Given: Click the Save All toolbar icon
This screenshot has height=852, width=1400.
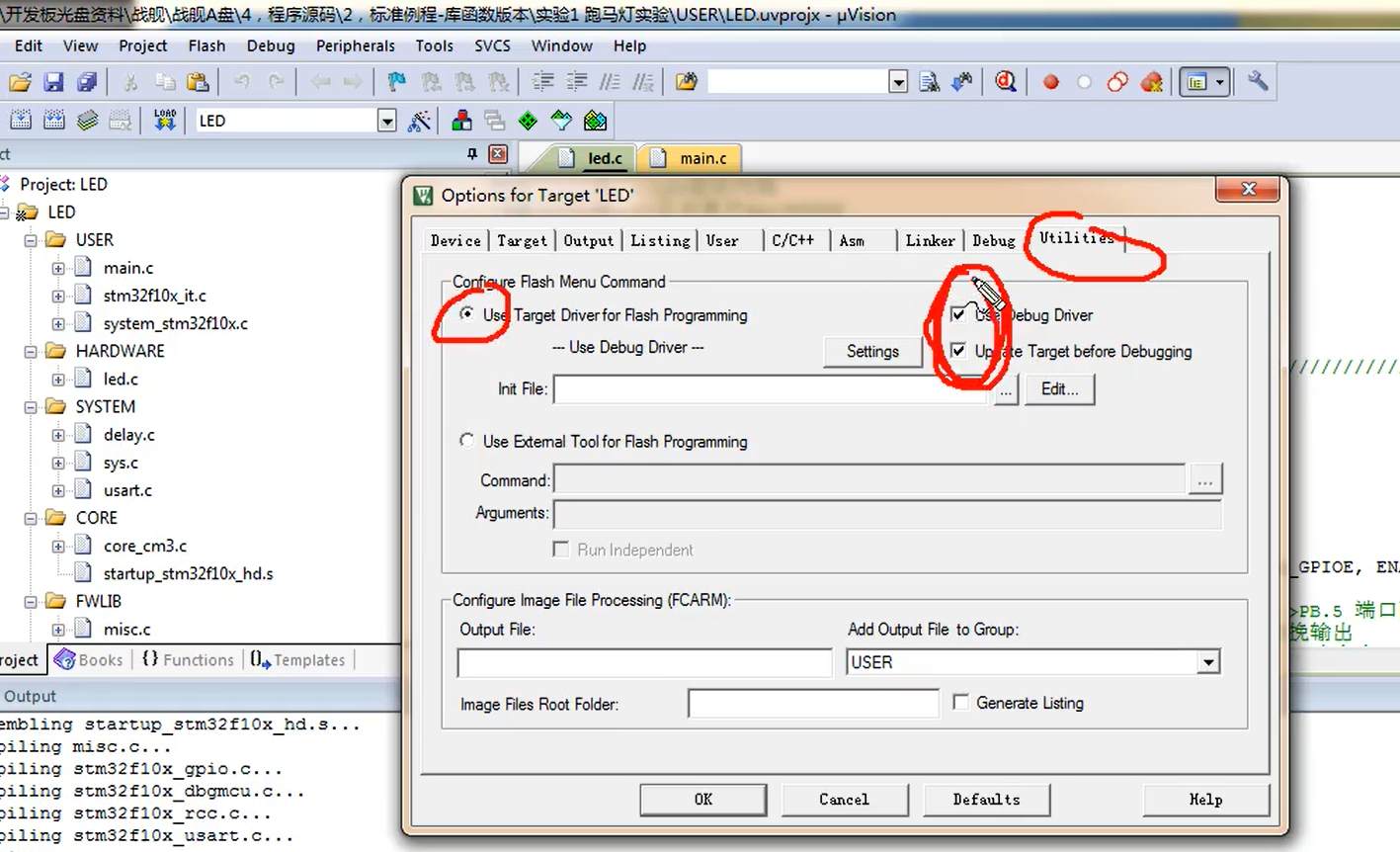Looking at the screenshot, I should [87, 82].
